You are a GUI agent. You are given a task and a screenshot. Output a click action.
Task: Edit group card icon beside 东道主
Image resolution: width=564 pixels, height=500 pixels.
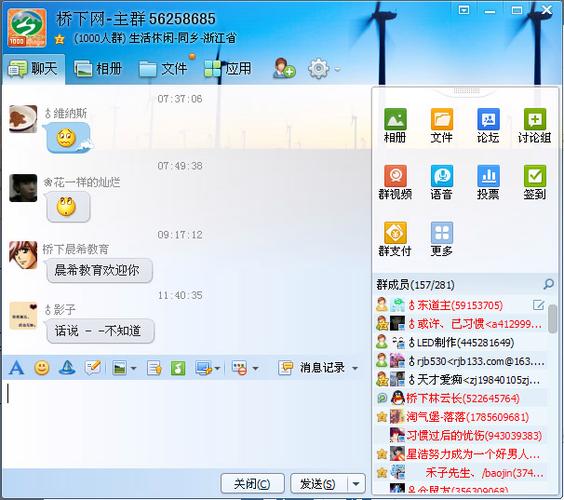pos(538,305)
